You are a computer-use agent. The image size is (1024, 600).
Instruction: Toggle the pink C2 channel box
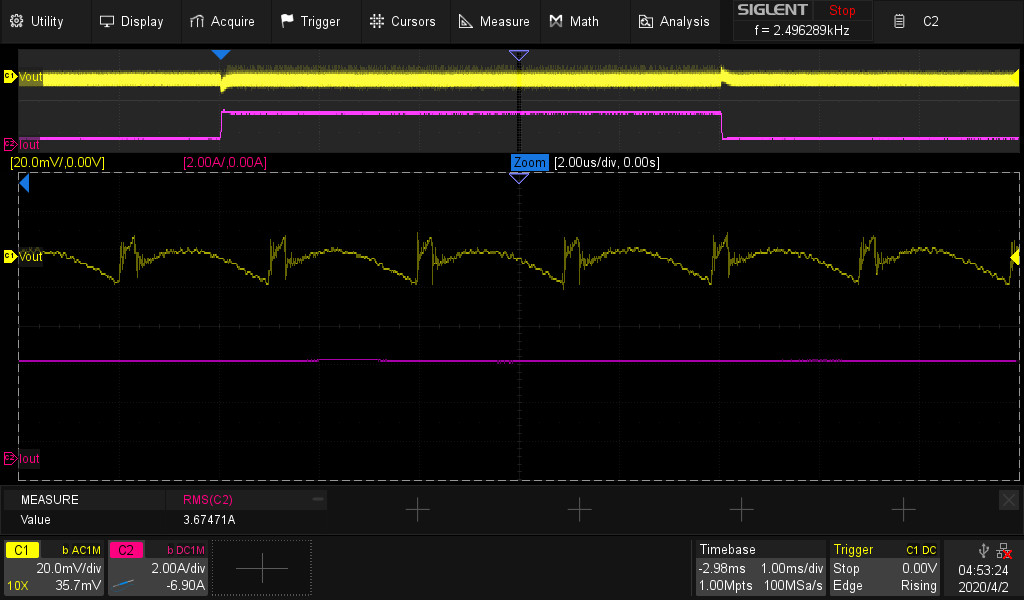126,550
